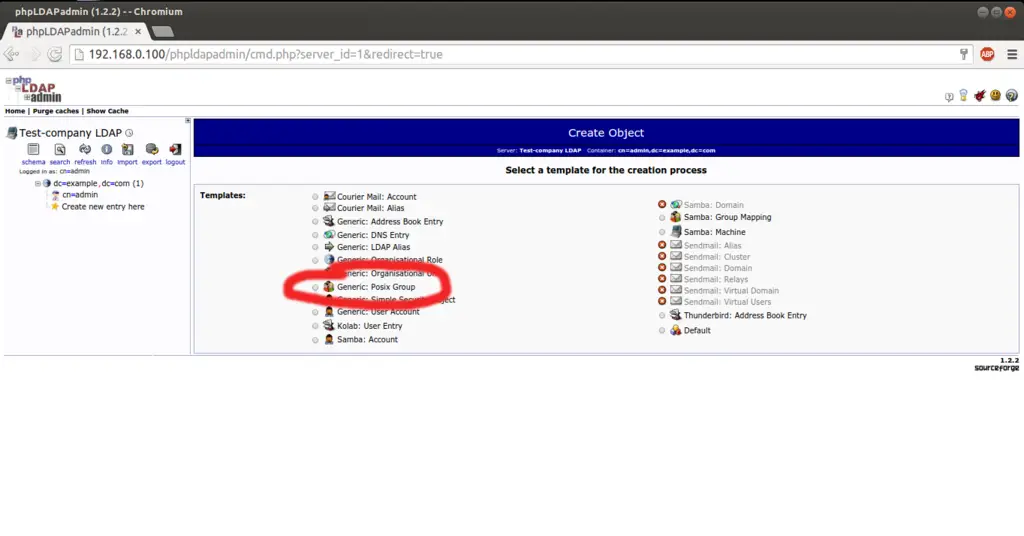Open the Chromium hamburger menu
Image resolution: width=1024 pixels, height=536 pixels.
(x=1012, y=54)
